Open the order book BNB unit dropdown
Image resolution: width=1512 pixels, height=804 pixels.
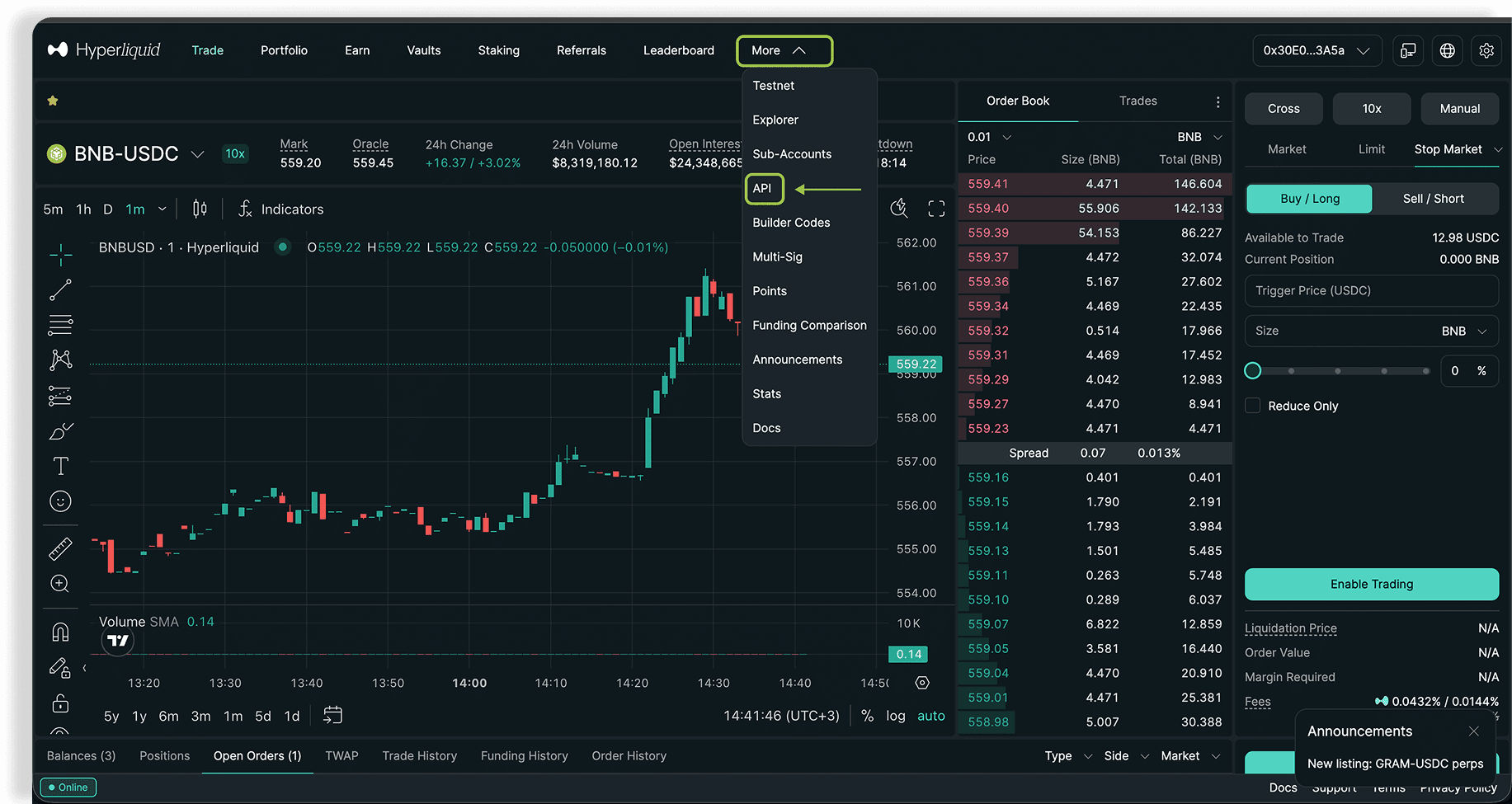[x=1199, y=137]
